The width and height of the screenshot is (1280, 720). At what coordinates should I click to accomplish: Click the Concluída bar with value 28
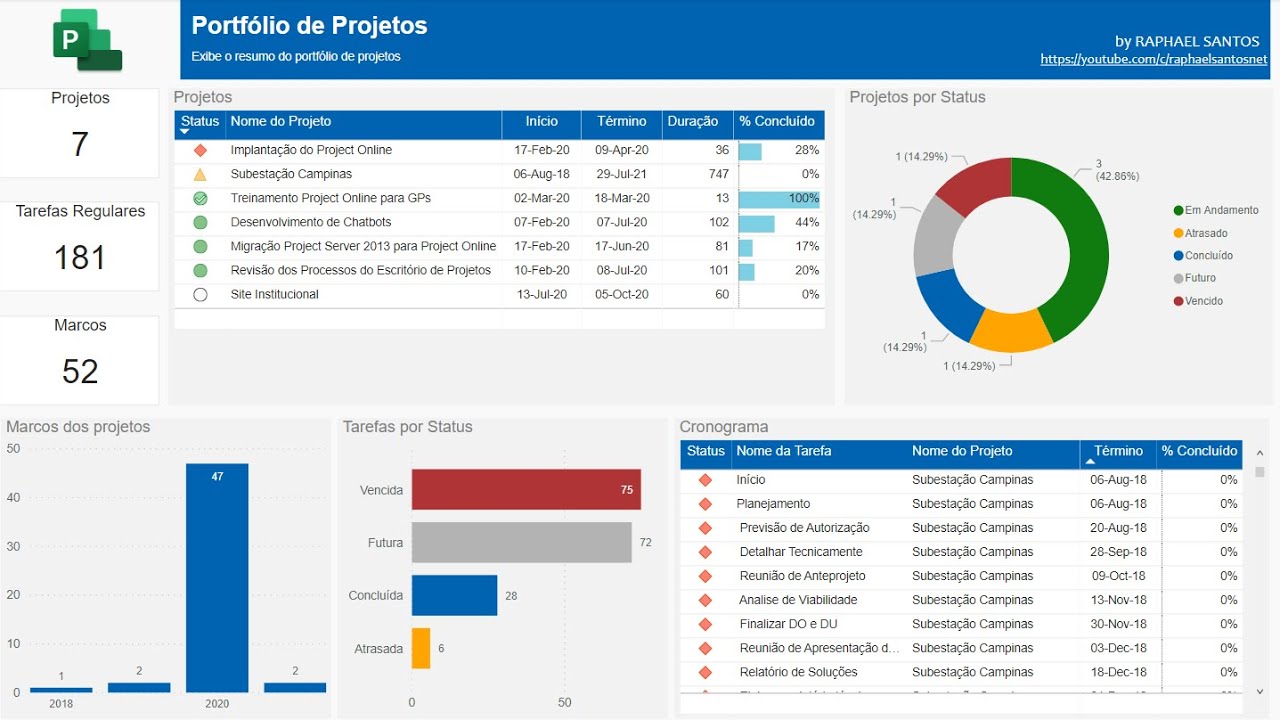[x=455, y=595]
